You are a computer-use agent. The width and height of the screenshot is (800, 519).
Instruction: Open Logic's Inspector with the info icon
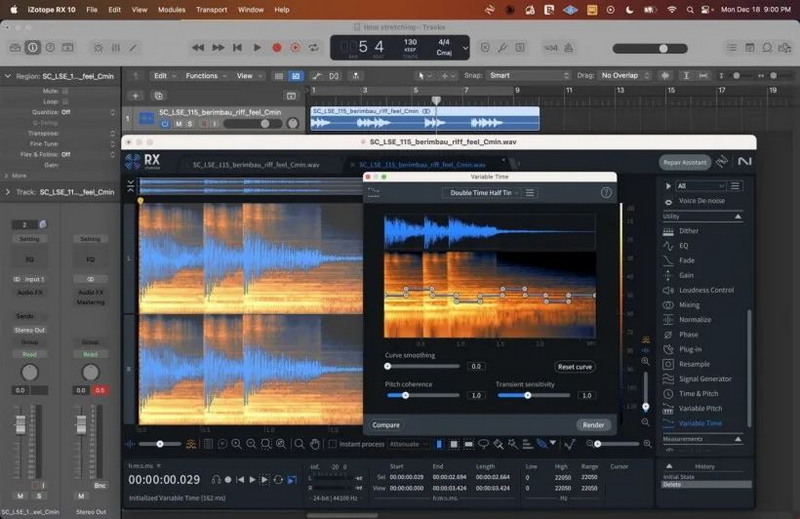[x=33, y=47]
